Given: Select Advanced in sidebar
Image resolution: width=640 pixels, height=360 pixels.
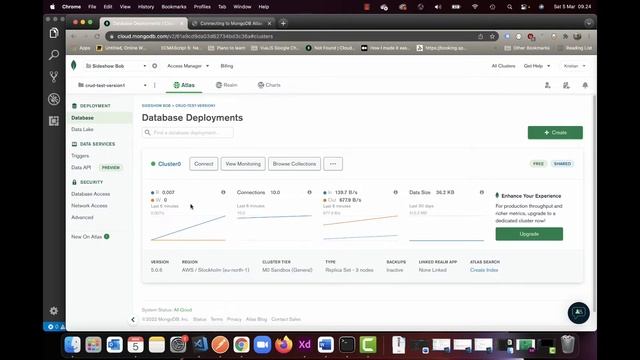Looking at the screenshot, I should (x=82, y=218).
